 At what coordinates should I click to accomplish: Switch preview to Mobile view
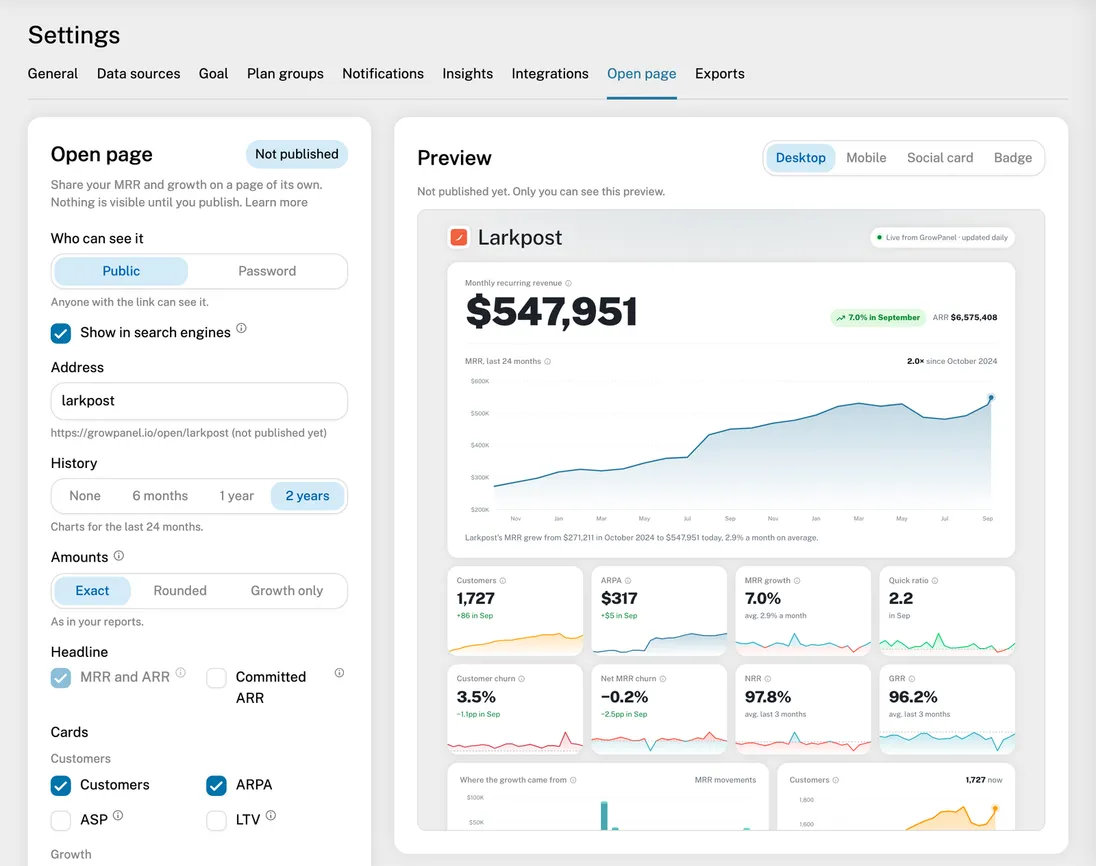click(x=866, y=158)
